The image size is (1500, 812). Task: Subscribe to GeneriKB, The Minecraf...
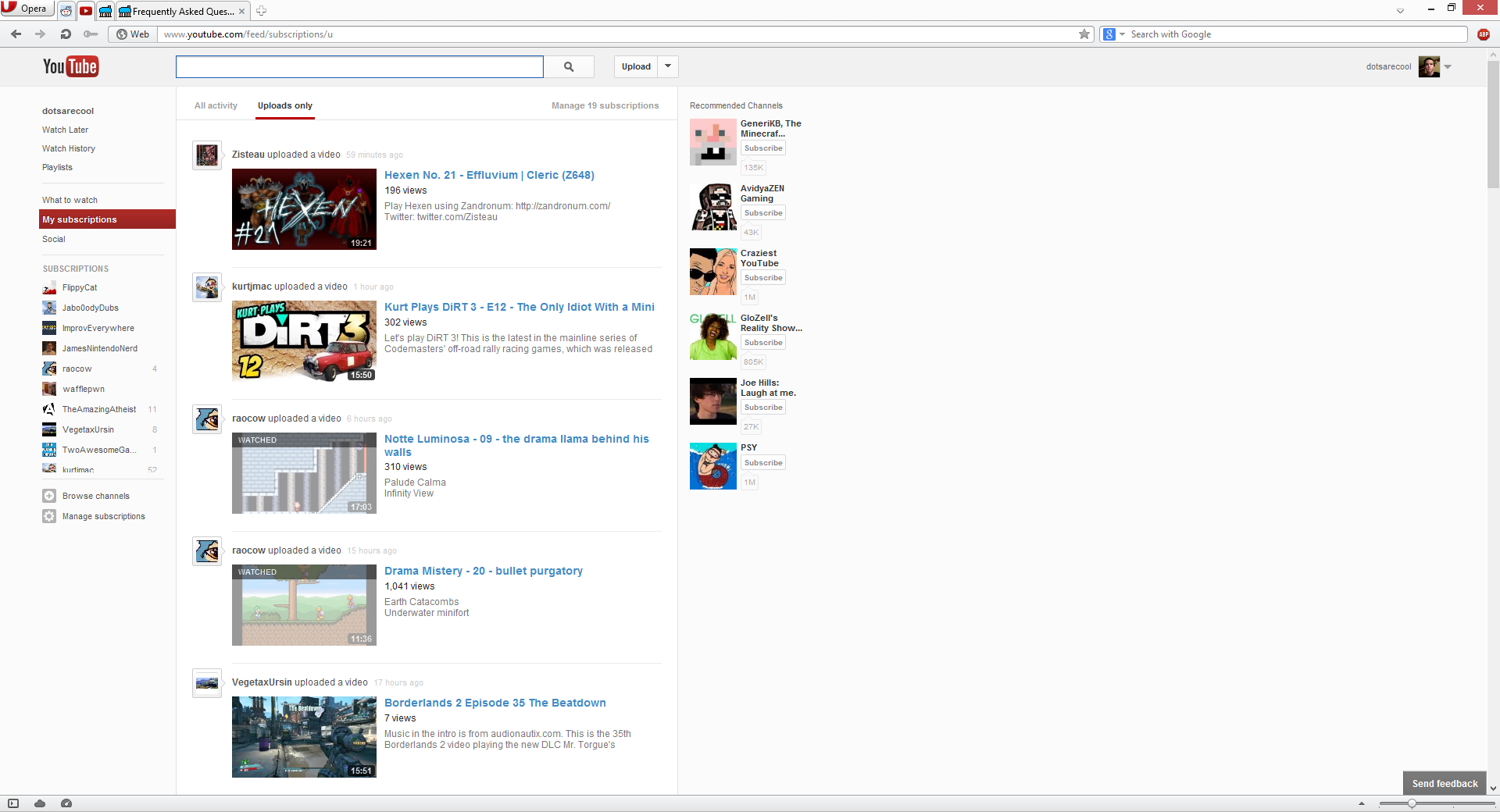pos(763,148)
